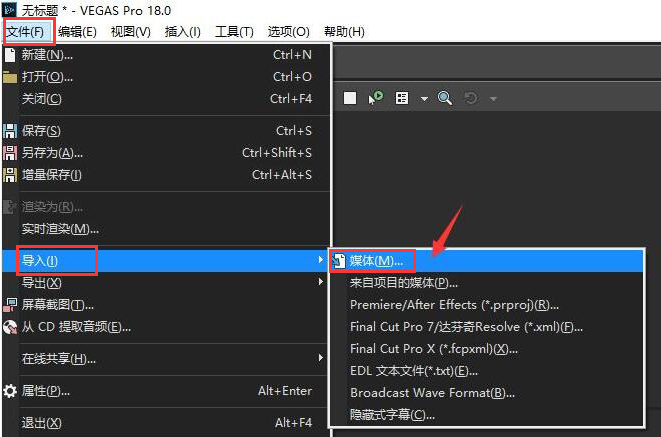This screenshot has width=661, height=437.
Task: Click the views grid toolbar icon
Action: pos(402,98)
